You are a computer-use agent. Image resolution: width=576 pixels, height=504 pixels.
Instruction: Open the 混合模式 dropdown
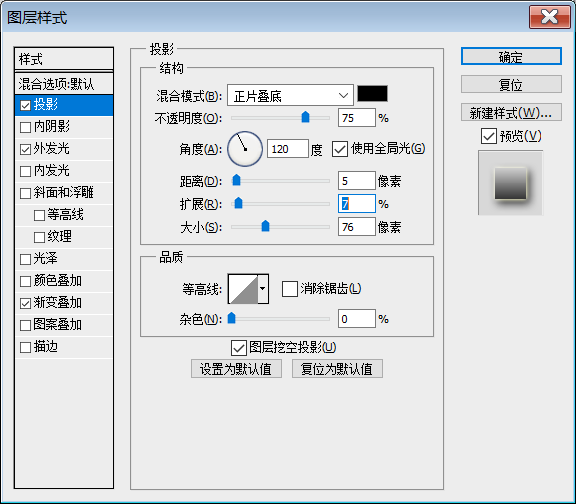290,96
